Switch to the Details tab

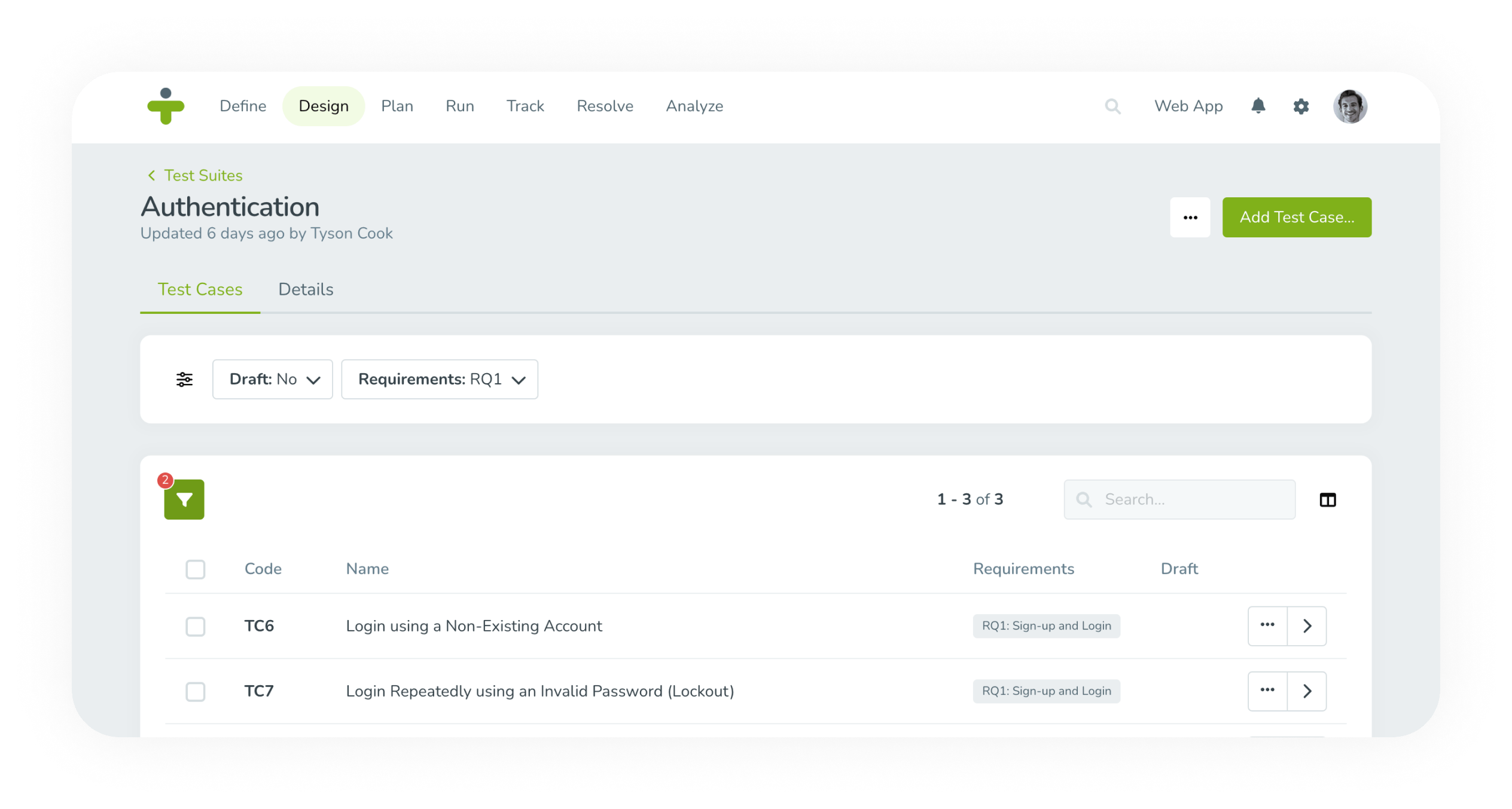pyautogui.click(x=306, y=289)
